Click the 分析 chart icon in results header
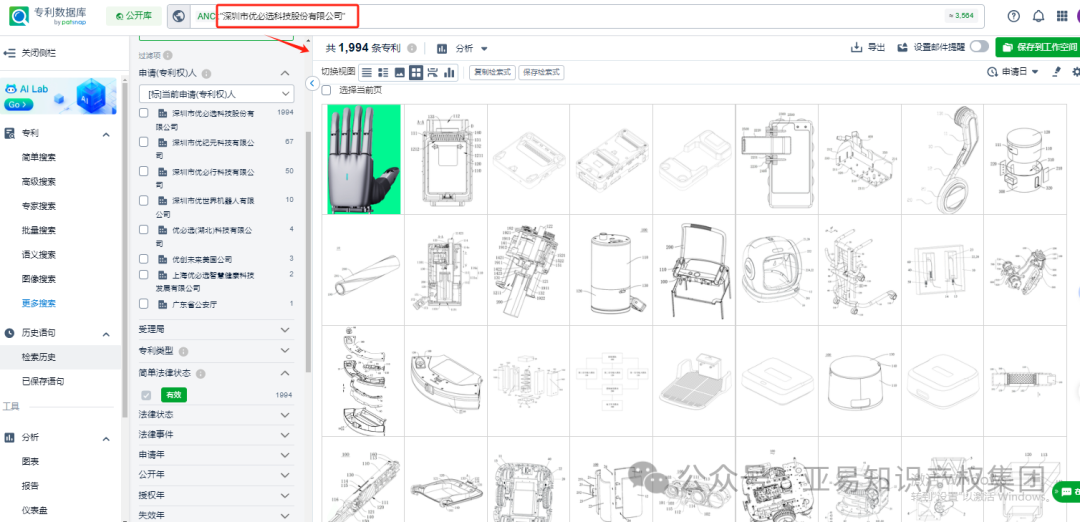 coord(442,48)
